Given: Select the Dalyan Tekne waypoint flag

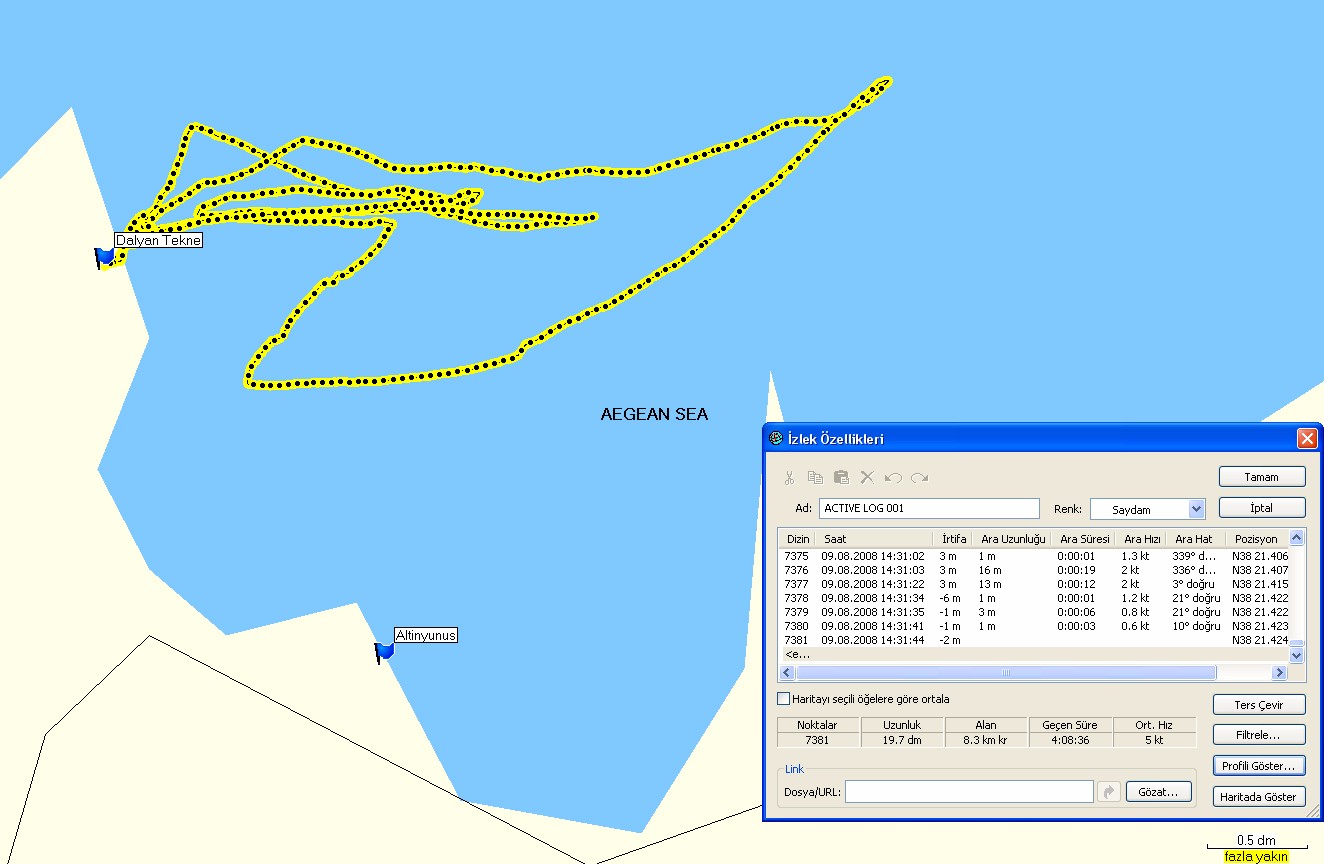Looking at the screenshot, I should click(104, 258).
